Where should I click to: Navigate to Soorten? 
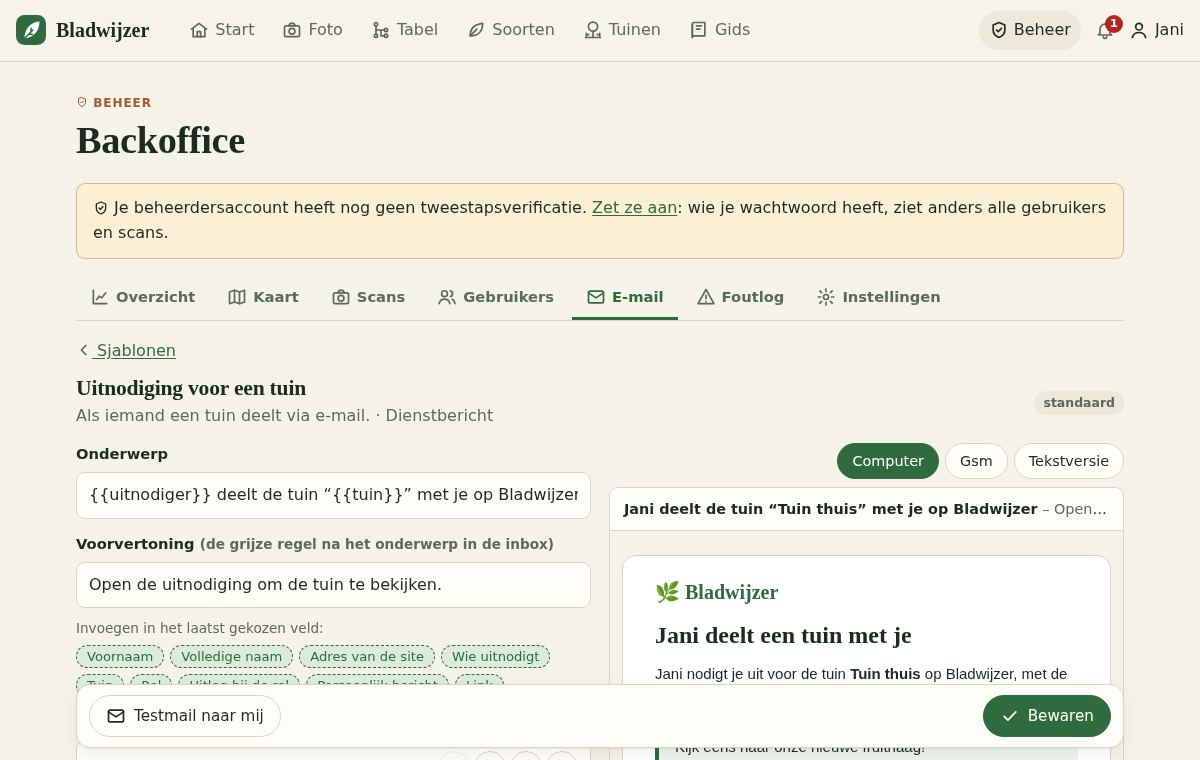pos(511,30)
